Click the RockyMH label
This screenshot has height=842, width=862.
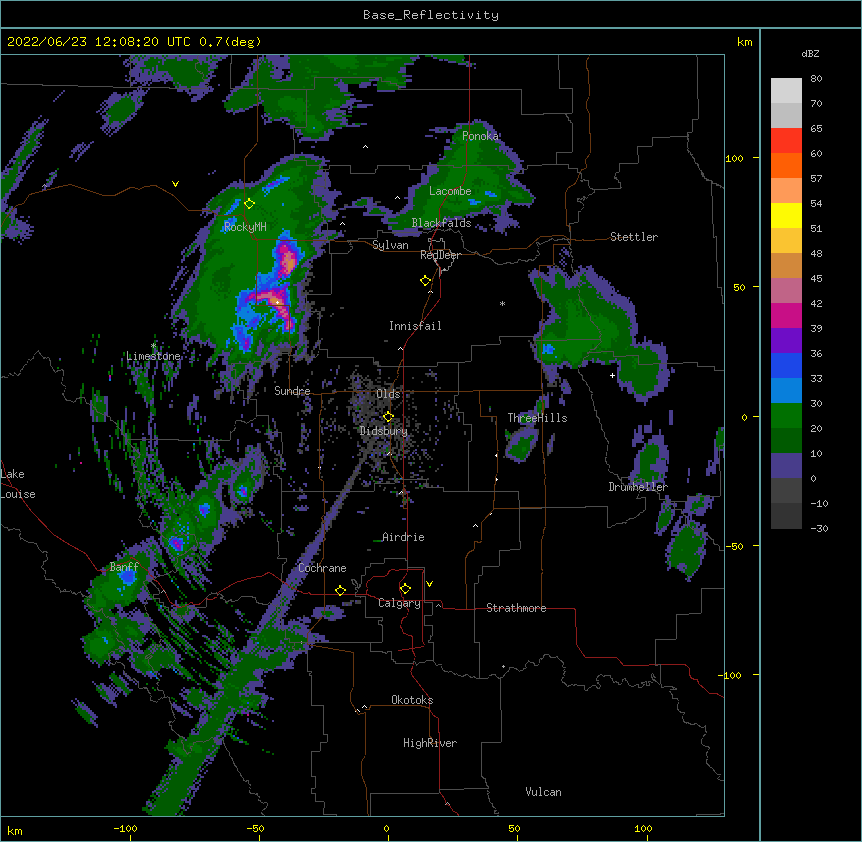(245, 227)
